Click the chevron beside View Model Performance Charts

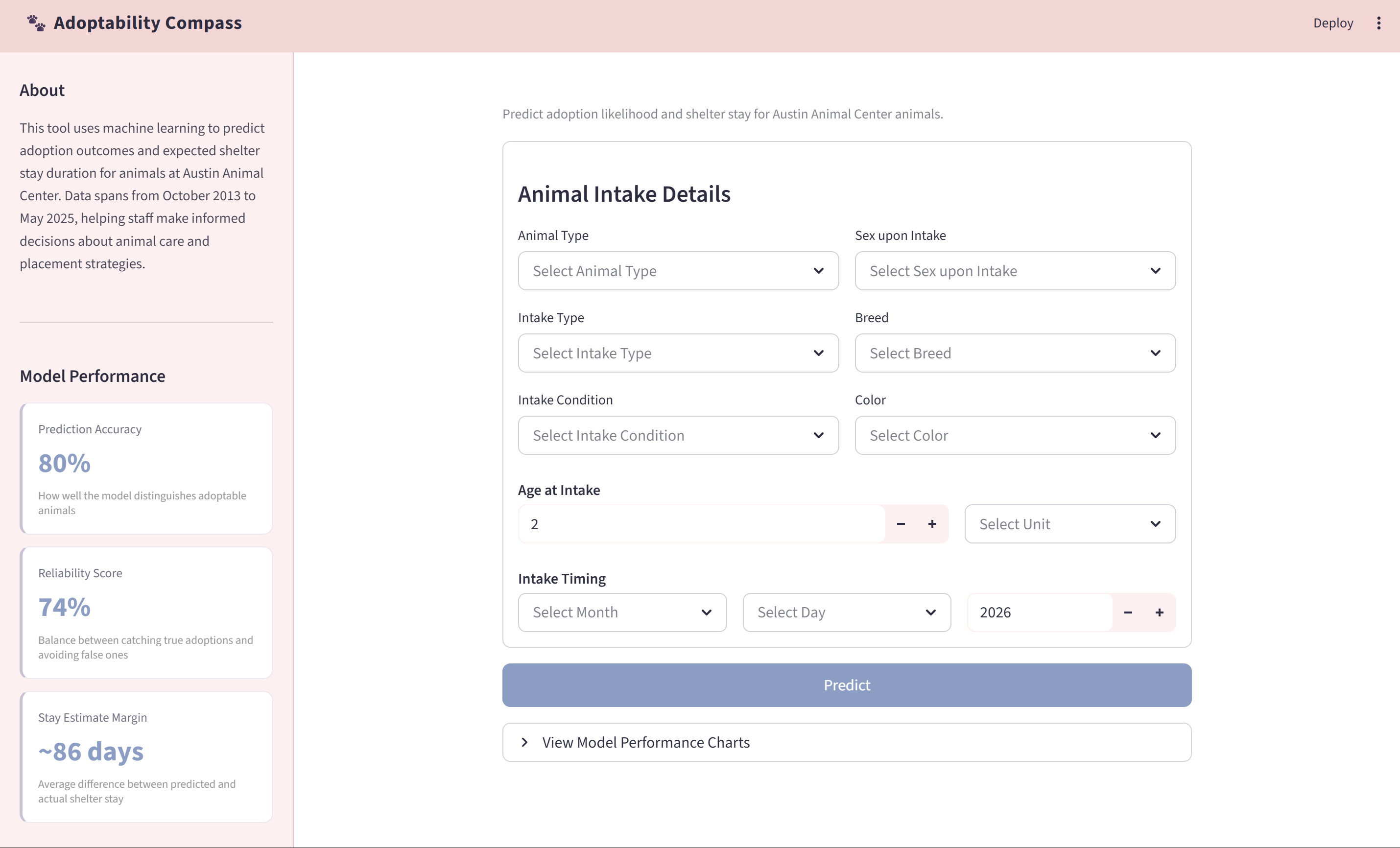point(524,742)
